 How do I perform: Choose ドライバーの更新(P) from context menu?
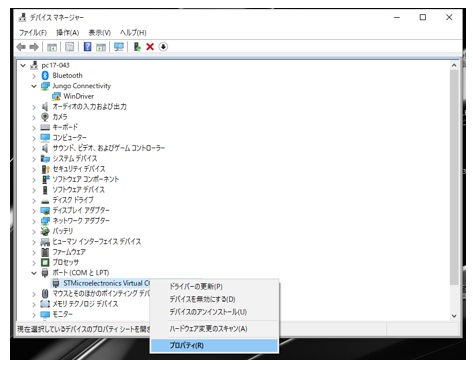[214, 286]
